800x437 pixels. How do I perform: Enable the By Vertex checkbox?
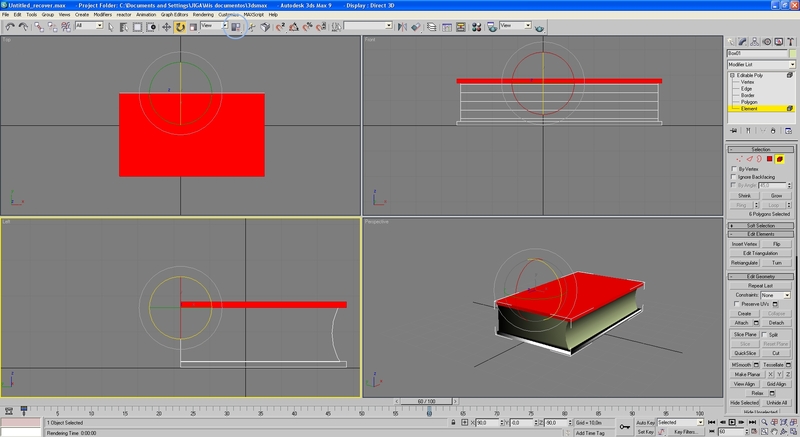pos(734,169)
